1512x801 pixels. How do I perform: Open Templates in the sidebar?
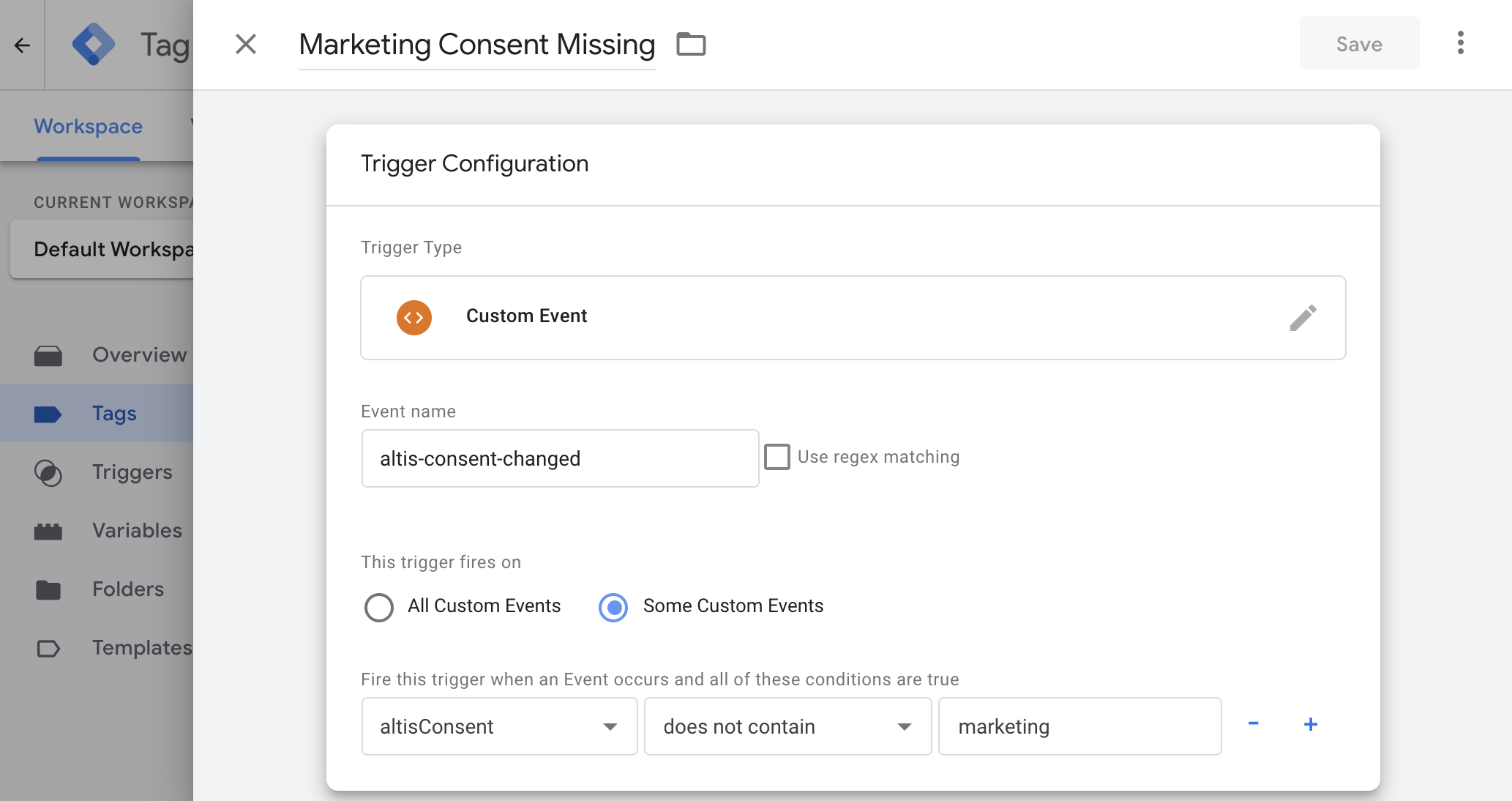[97, 648]
